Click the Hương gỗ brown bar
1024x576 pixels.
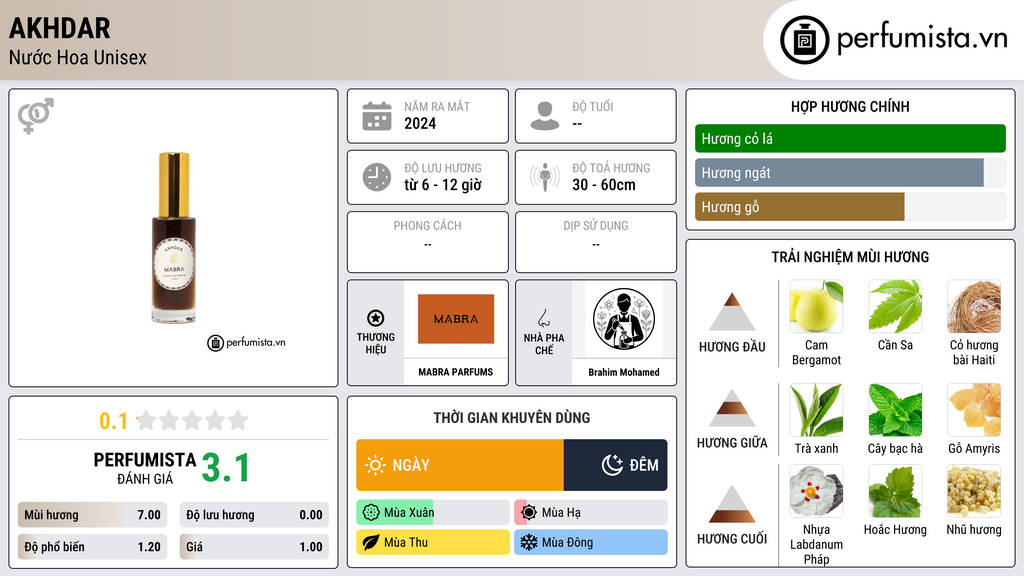click(x=799, y=207)
